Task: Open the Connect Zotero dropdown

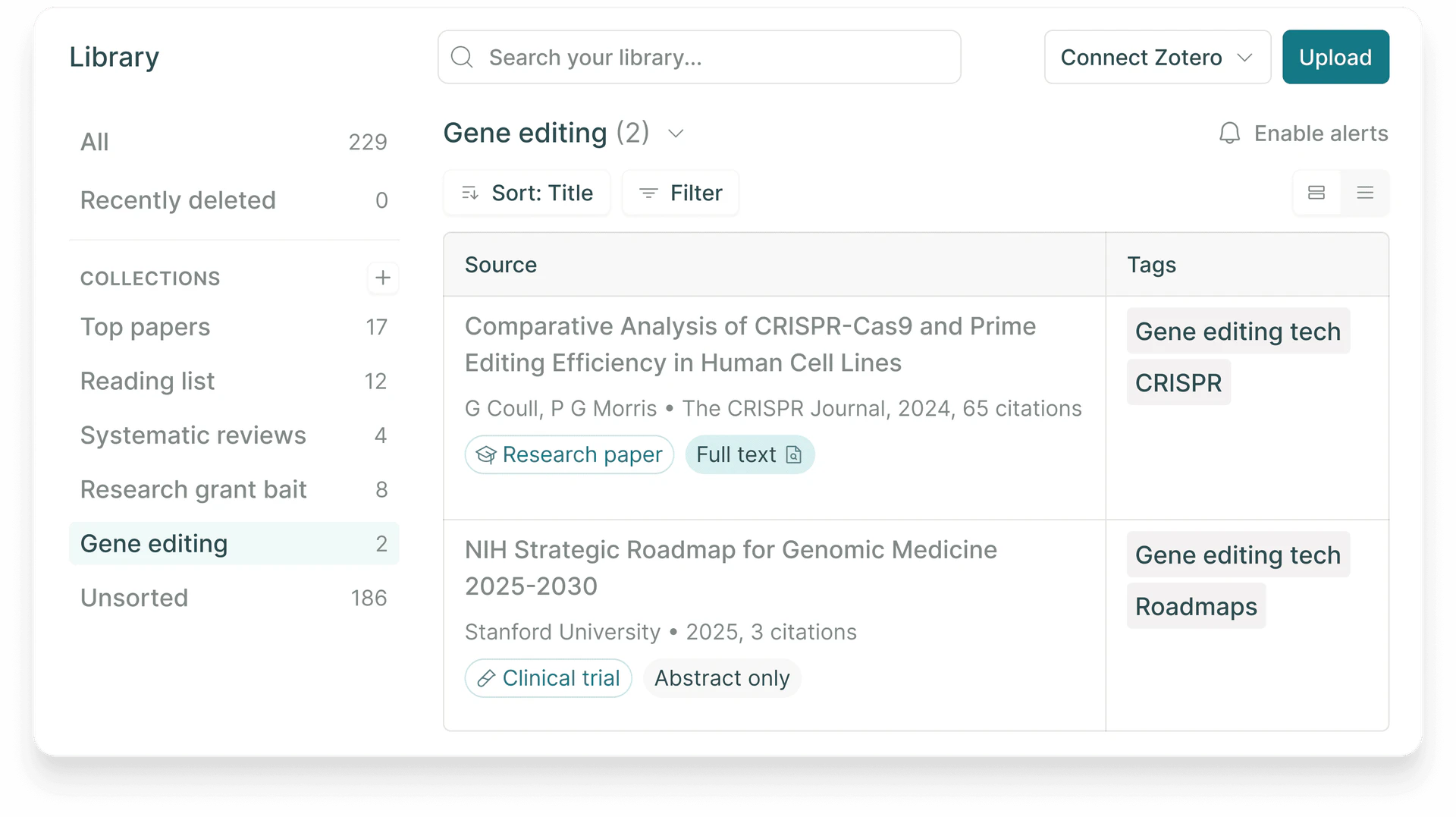Action: pyautogui.click(x=1157, y=57)
